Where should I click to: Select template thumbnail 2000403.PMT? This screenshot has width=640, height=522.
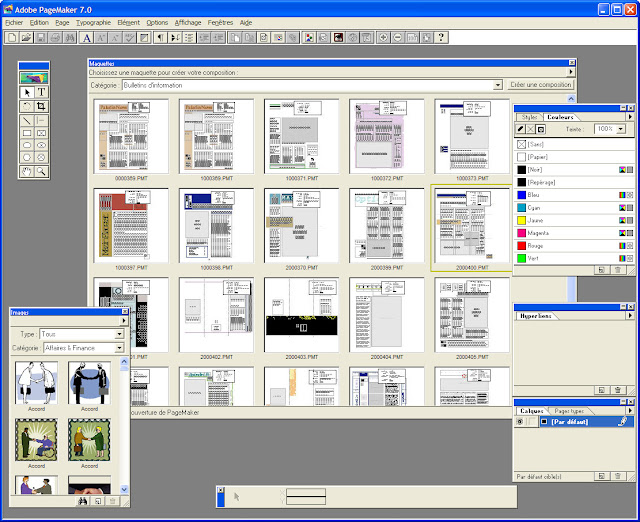(x=302, y=315)
